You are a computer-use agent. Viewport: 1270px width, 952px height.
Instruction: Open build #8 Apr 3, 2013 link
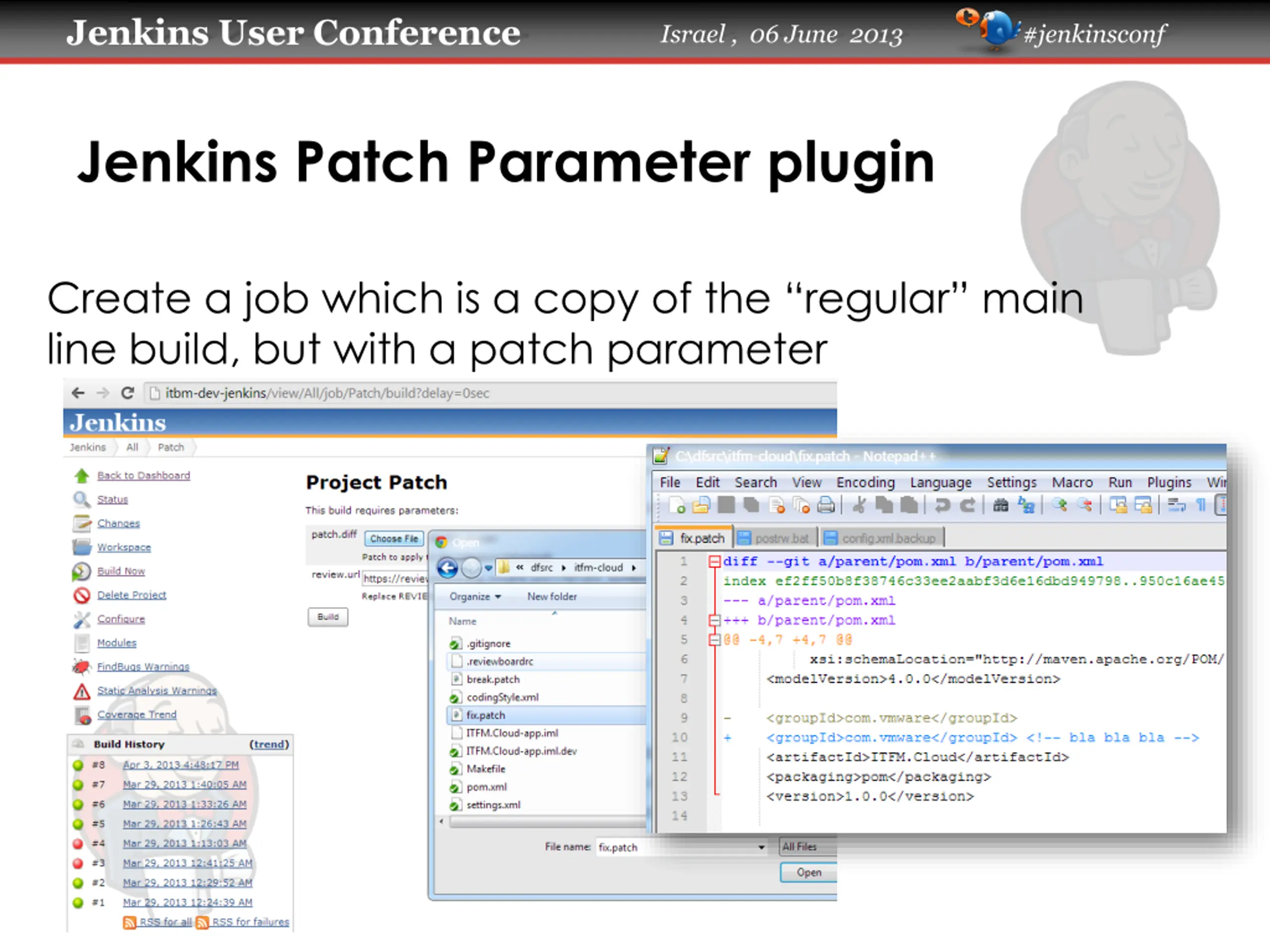pos(180,765)
